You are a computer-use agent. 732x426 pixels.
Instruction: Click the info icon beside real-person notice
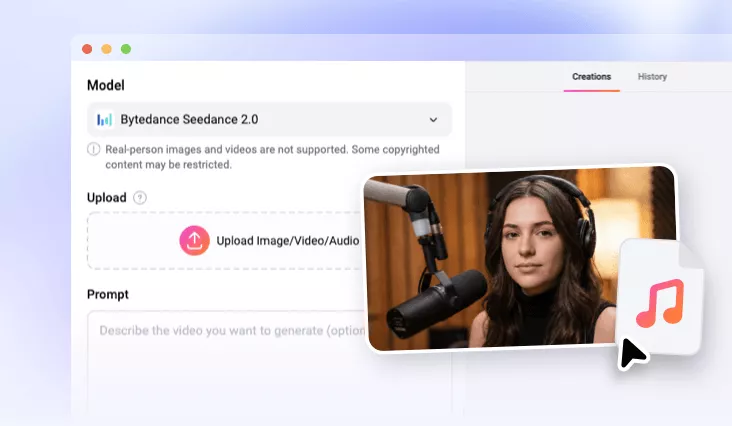[93, 149]
